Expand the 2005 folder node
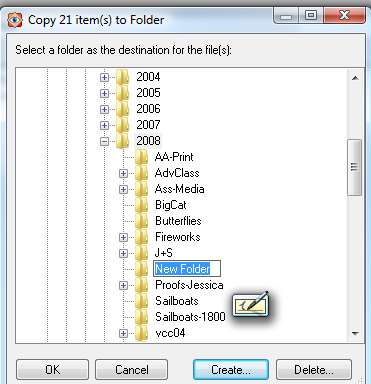 [x=104, y=93]
